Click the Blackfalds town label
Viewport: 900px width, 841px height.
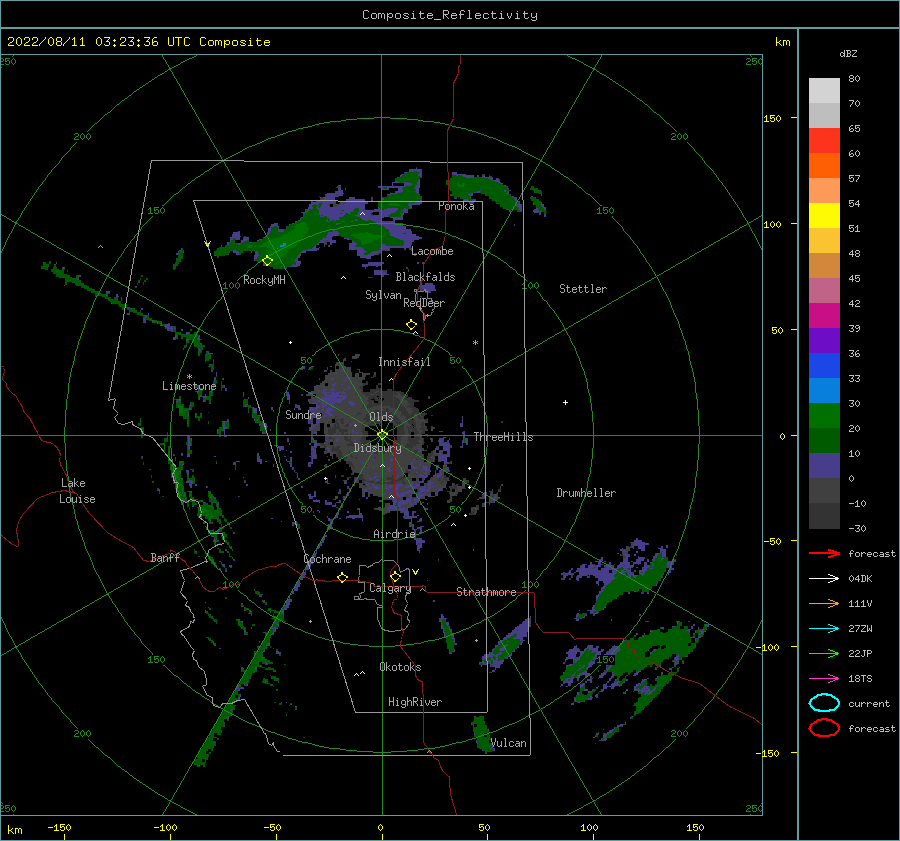[425, 277]
